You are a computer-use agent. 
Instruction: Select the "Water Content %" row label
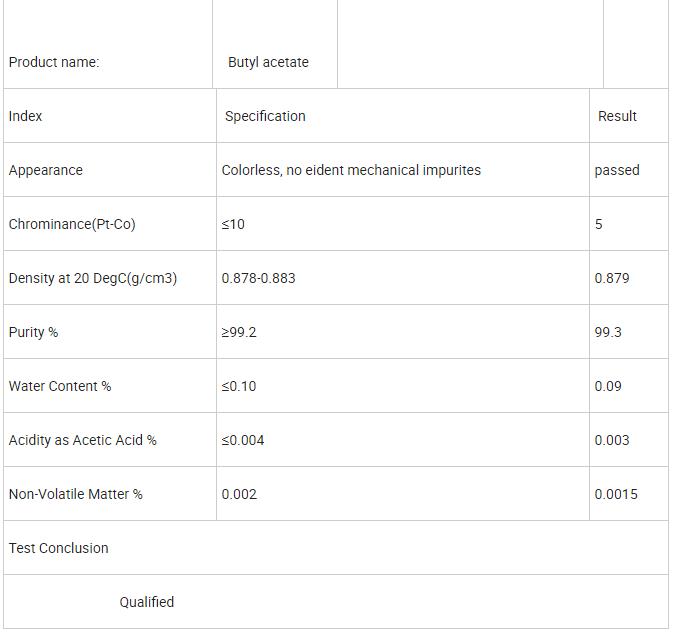point(60,386)
